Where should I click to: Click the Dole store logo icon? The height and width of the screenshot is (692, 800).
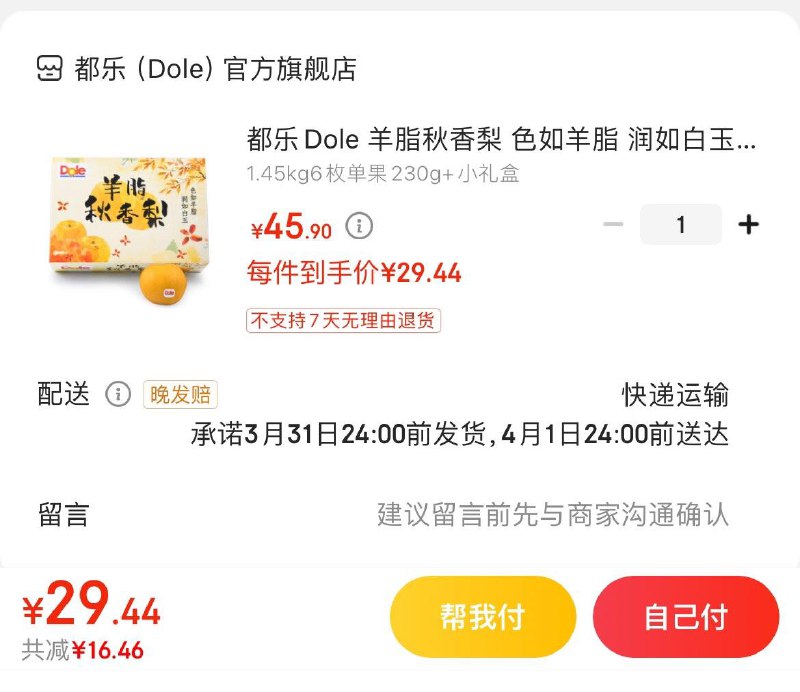click(x=47, y=69)
